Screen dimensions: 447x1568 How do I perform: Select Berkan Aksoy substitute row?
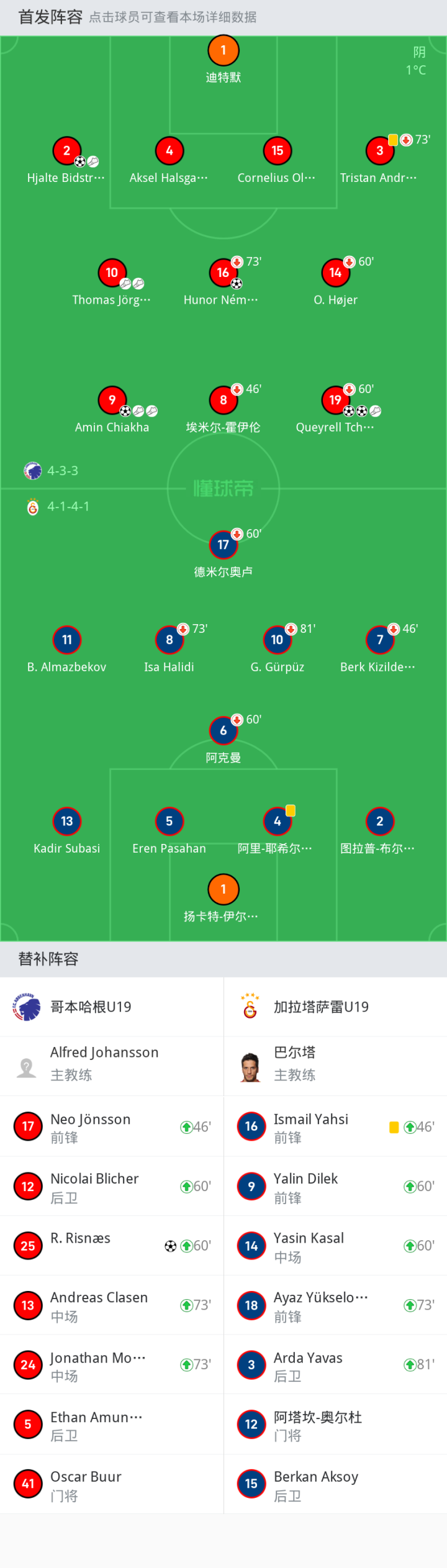pyautogui.click(x=335, y=1484)
